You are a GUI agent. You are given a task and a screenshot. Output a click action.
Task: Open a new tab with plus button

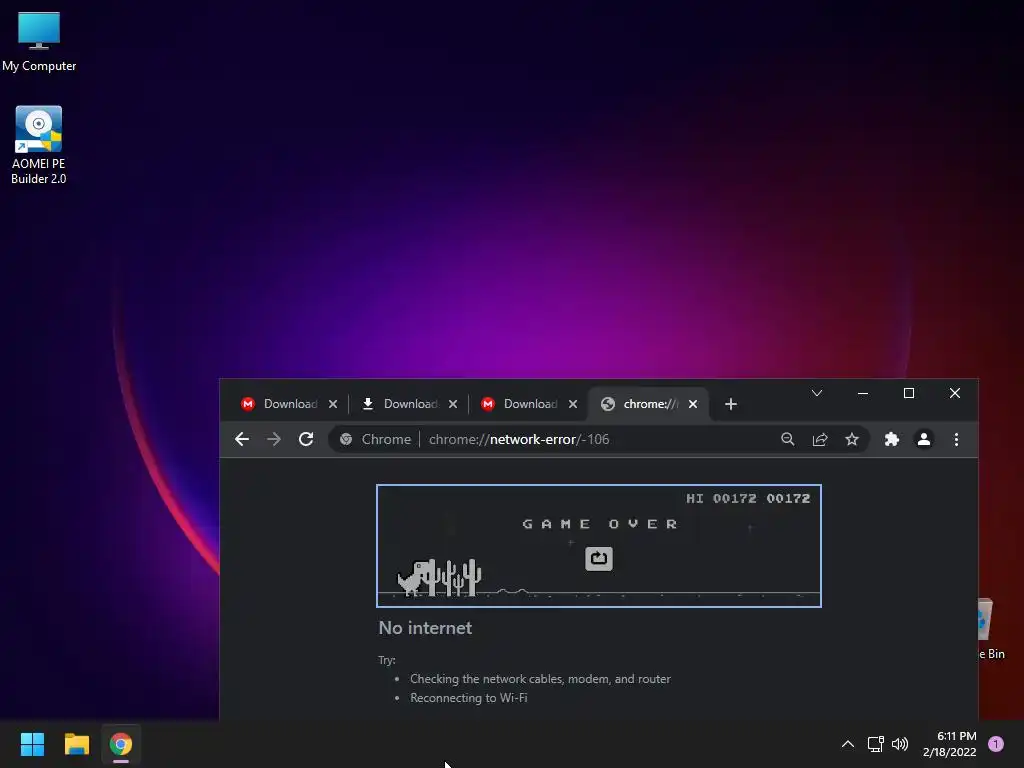(731, 404)
